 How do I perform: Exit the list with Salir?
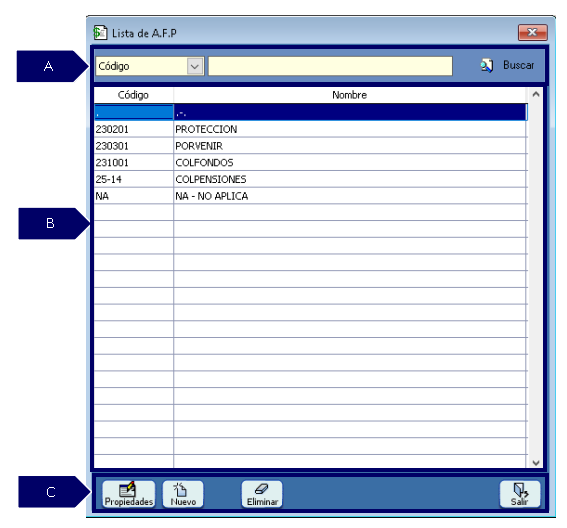click(520, 494)
